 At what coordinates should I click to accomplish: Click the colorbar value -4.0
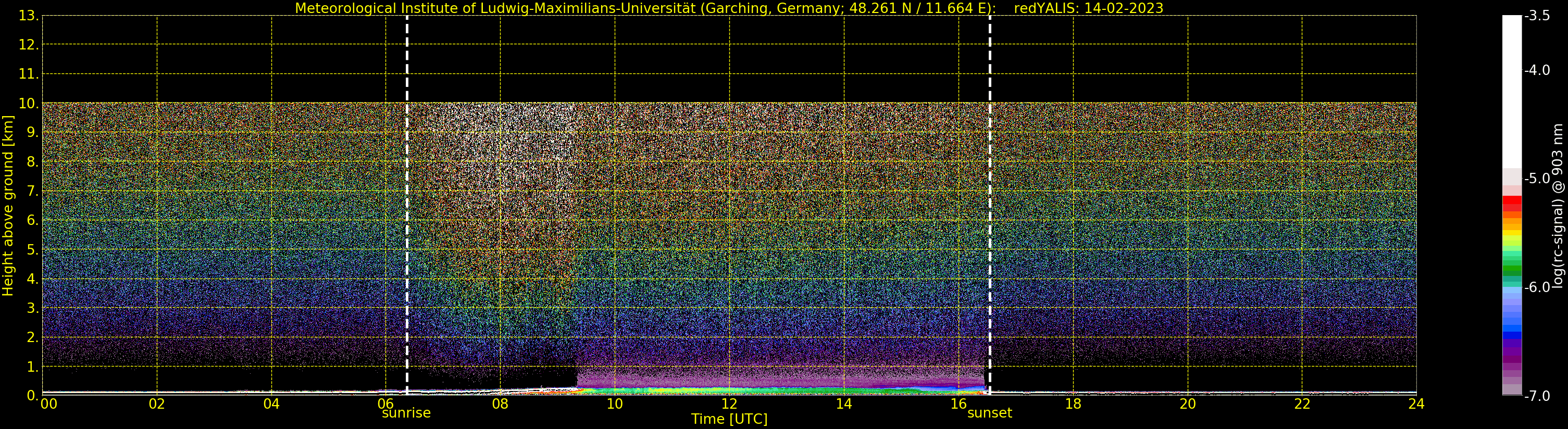1537,70
